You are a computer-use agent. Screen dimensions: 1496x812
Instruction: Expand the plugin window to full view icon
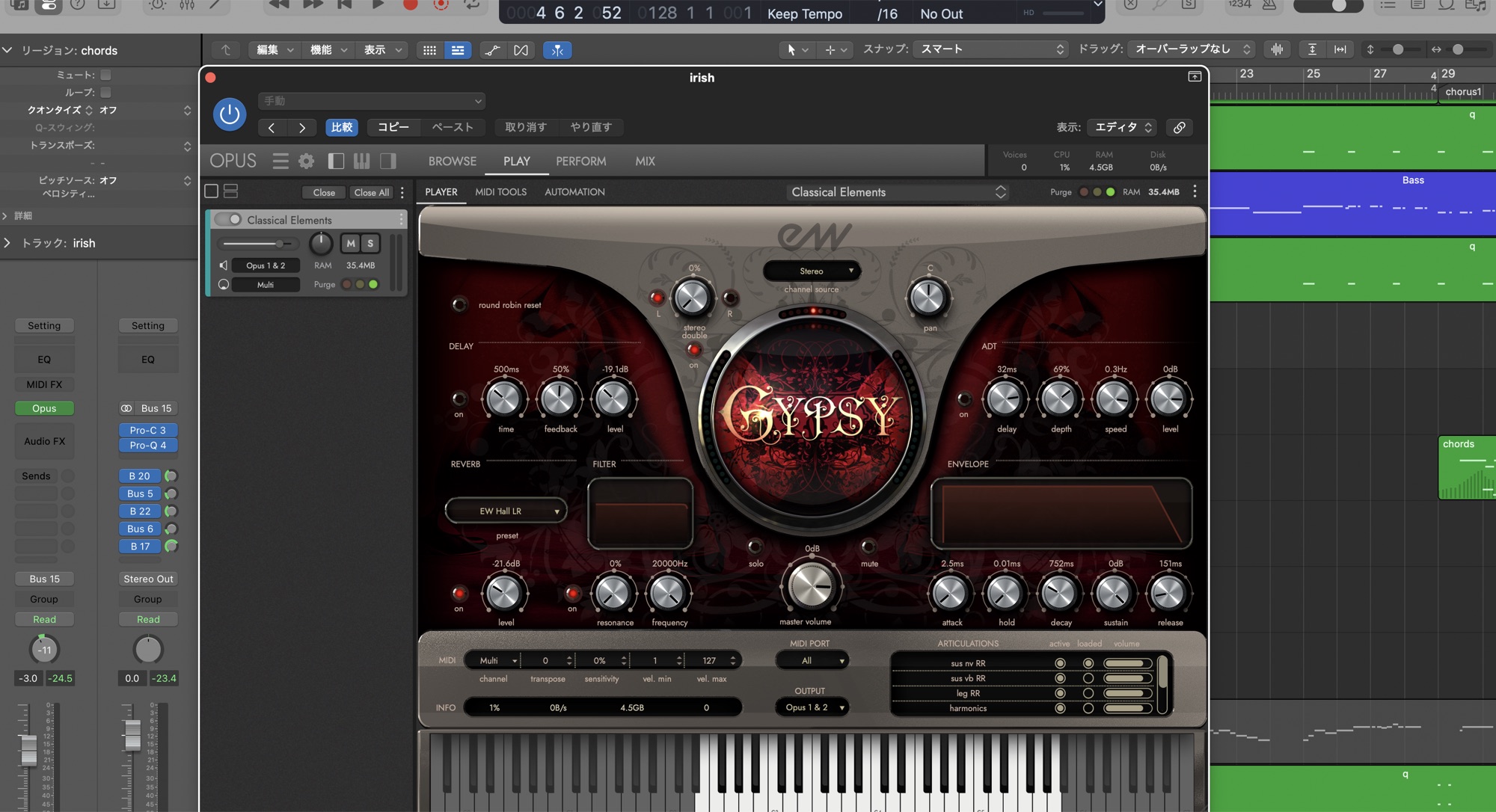[1195, 77]
